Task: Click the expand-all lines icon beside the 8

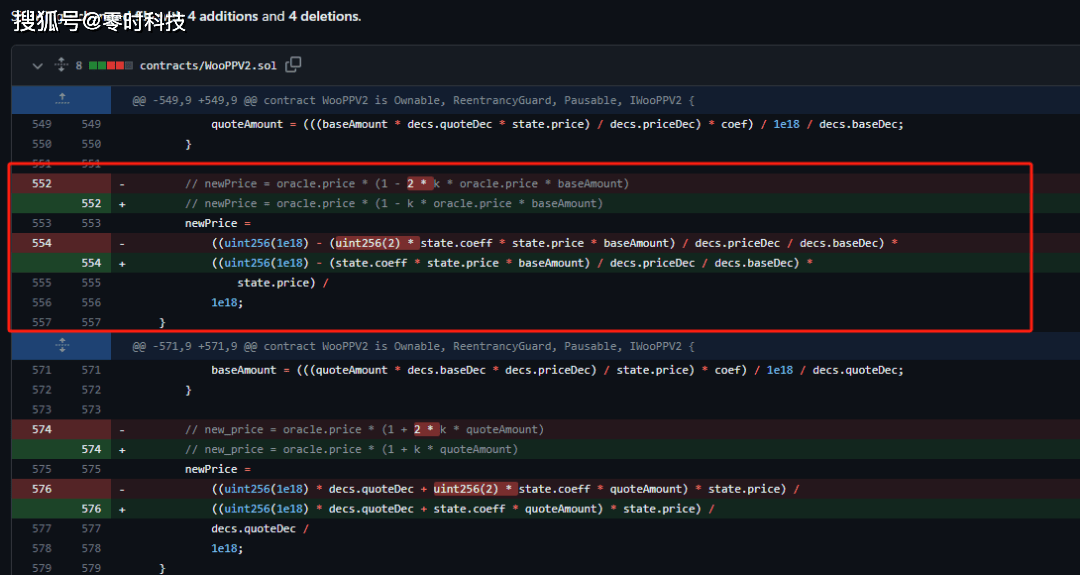Action: click(61, 65)
